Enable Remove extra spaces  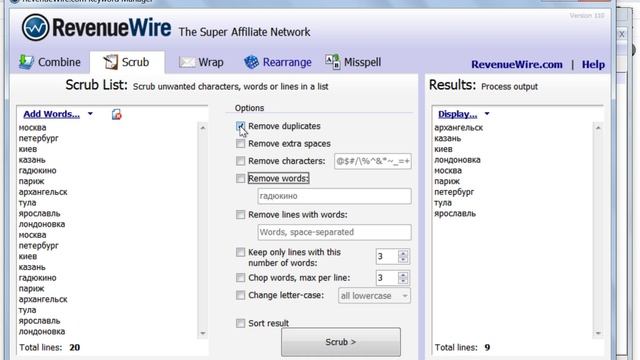point(240,144)
